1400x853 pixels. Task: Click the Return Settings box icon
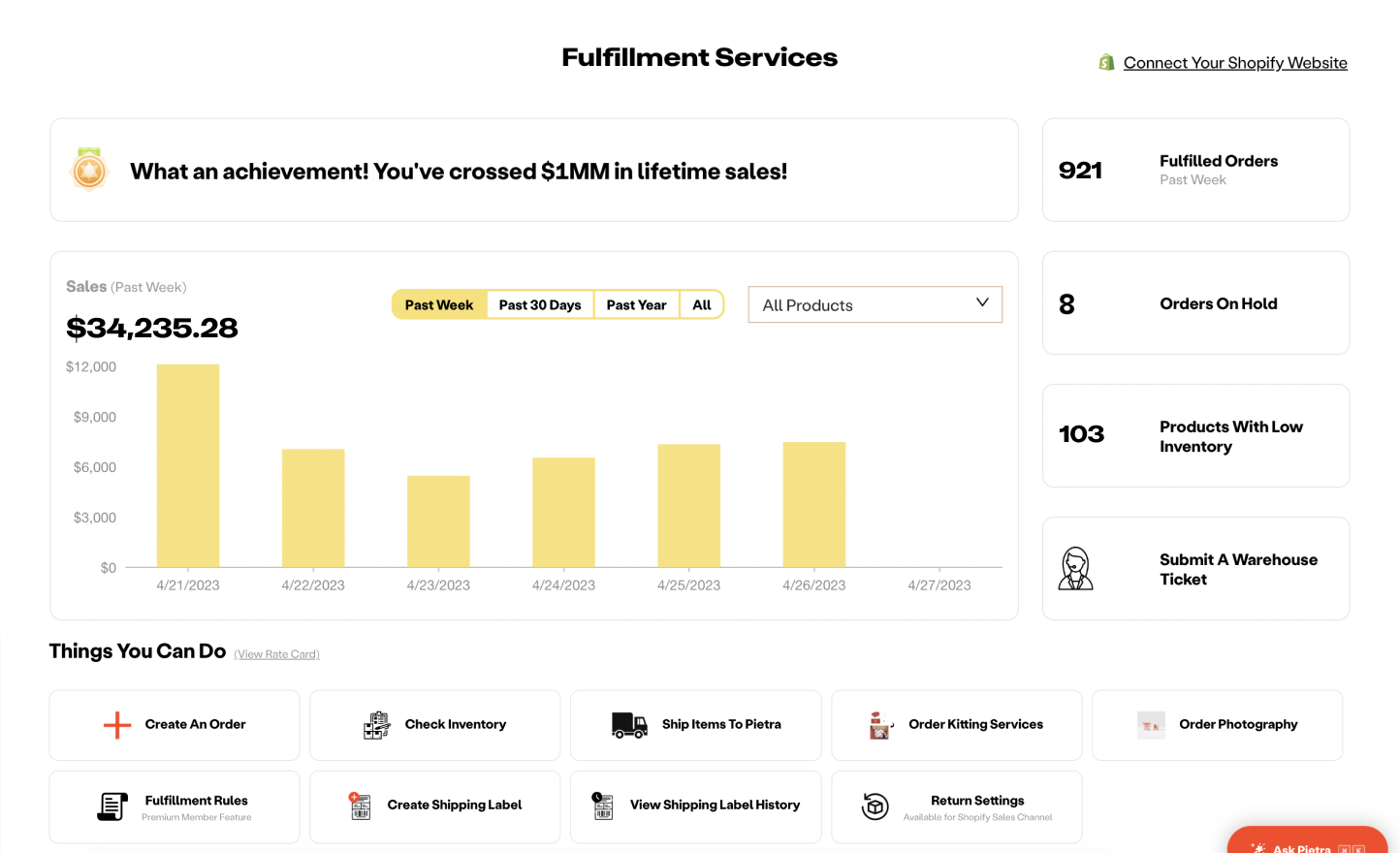click(875, 806)
